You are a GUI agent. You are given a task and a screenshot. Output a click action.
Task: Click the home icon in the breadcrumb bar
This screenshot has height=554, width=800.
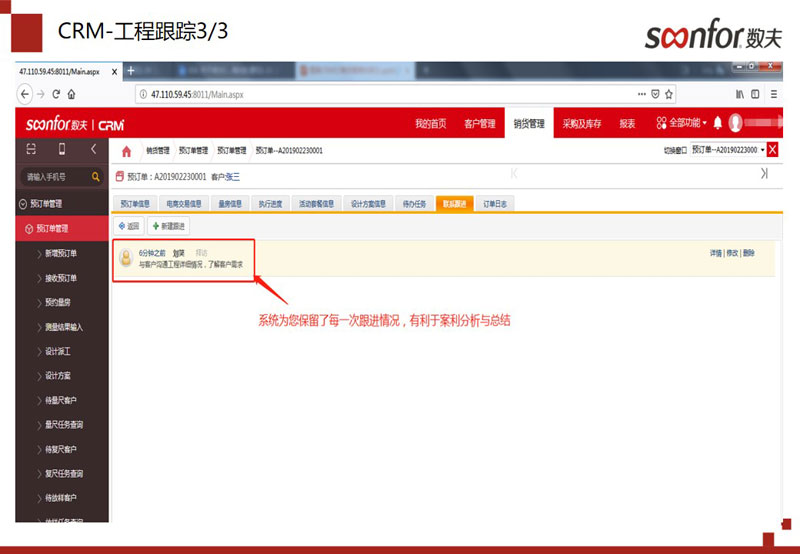click(x=126, y=151)
